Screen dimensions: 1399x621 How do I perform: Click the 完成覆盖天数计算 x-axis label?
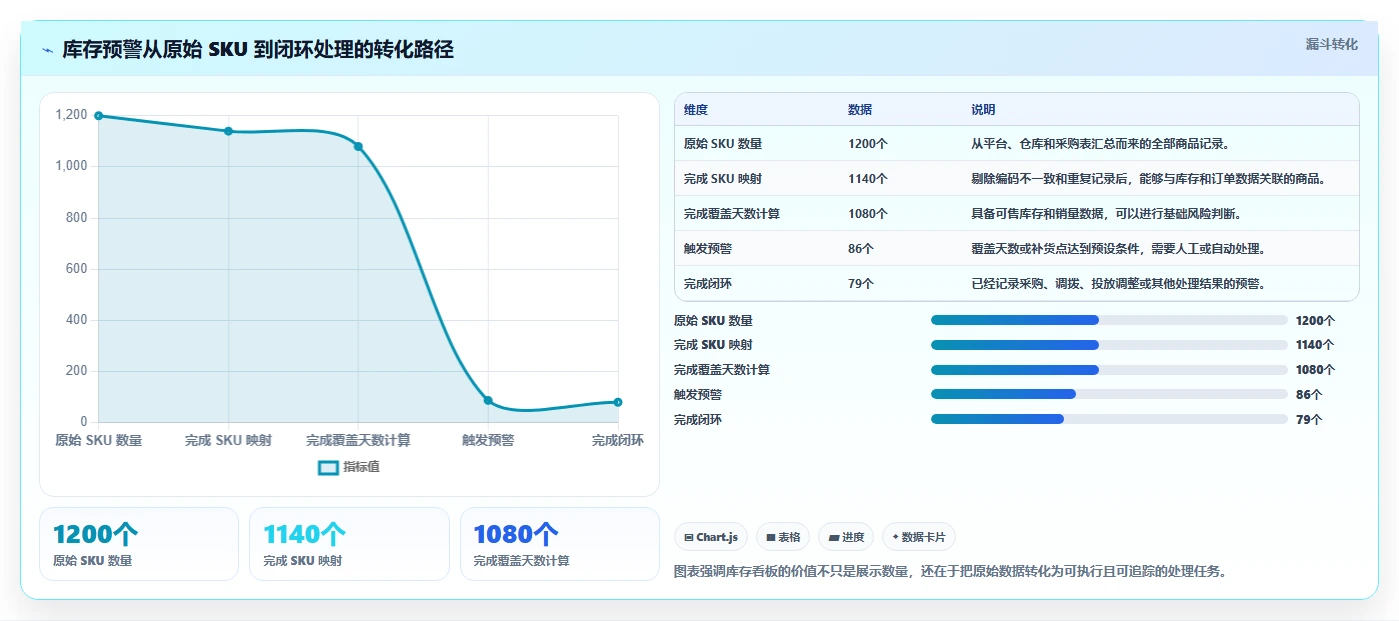click(x=358, y=441)
